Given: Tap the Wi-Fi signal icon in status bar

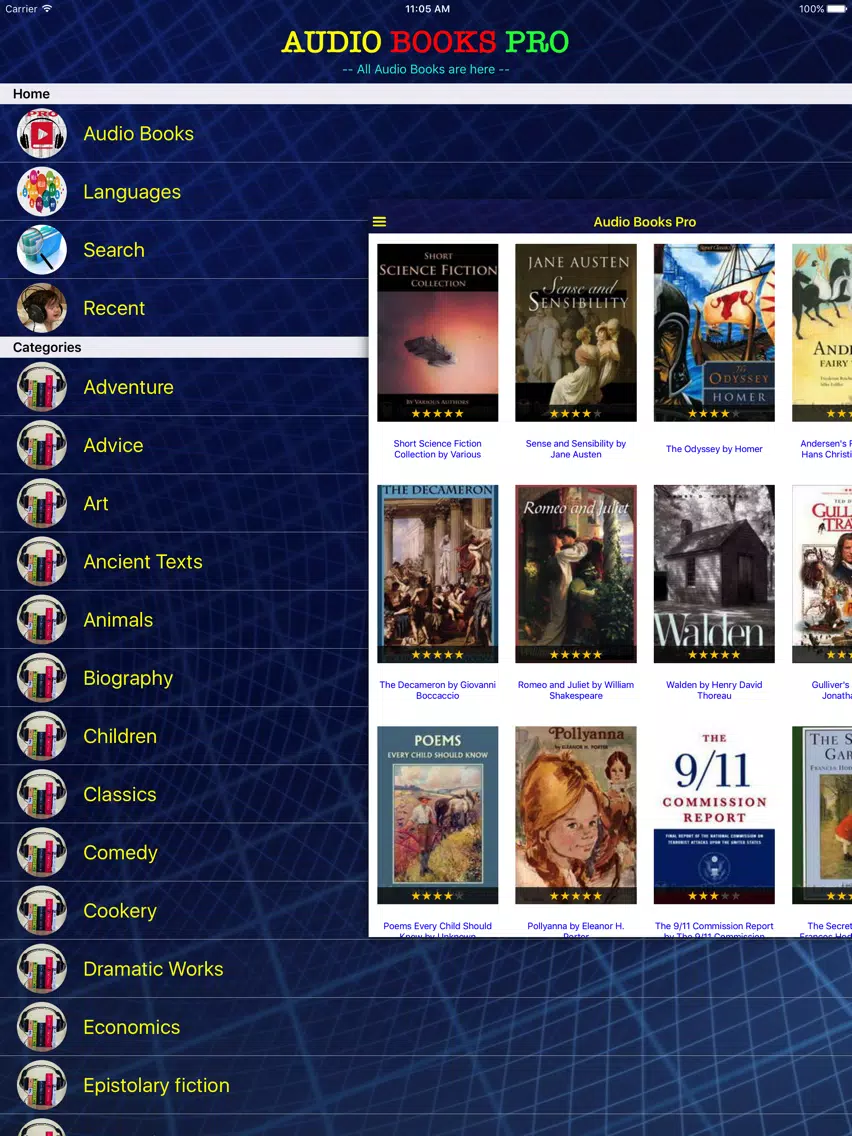Looking at the screenshot, I should pyautogui.click(x=47, y=9).
